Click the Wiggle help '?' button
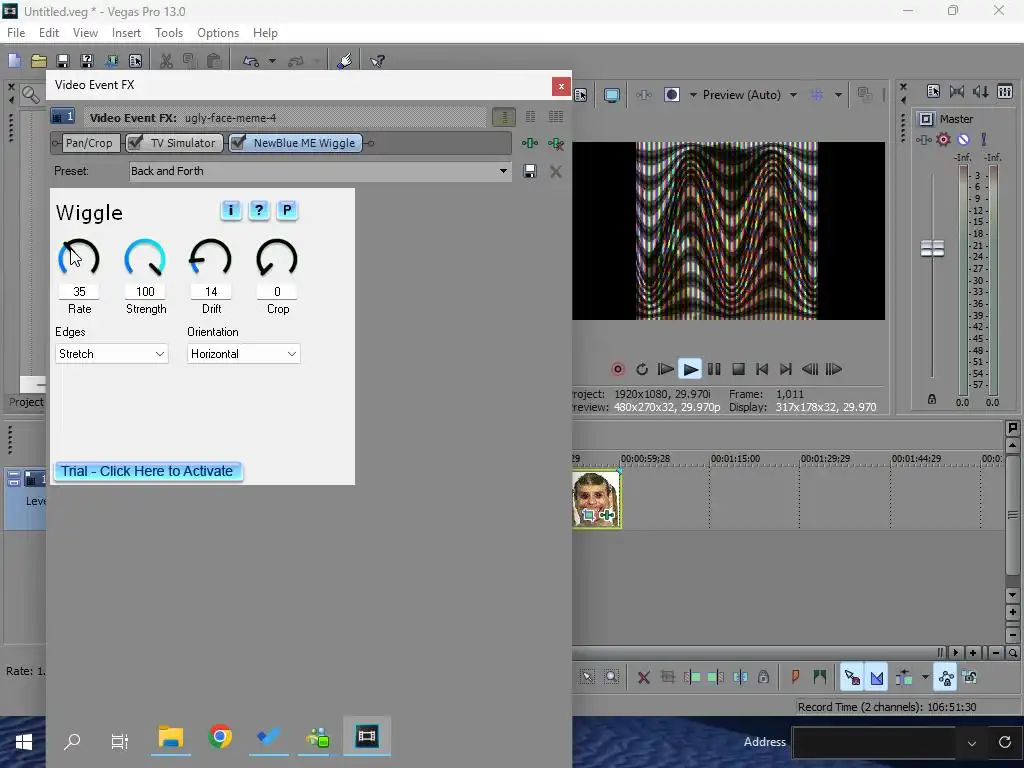This screenshot has height=768, width=1024. [259, 210]
